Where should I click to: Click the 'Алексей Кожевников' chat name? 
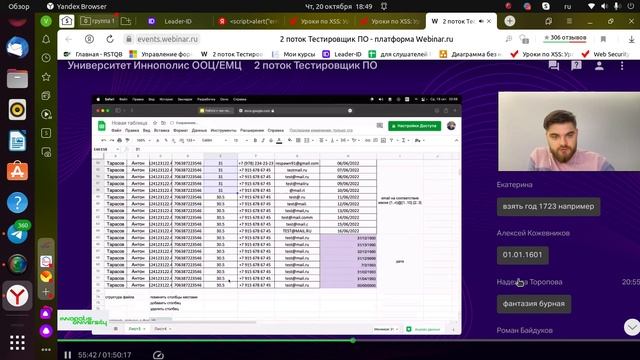533,233
